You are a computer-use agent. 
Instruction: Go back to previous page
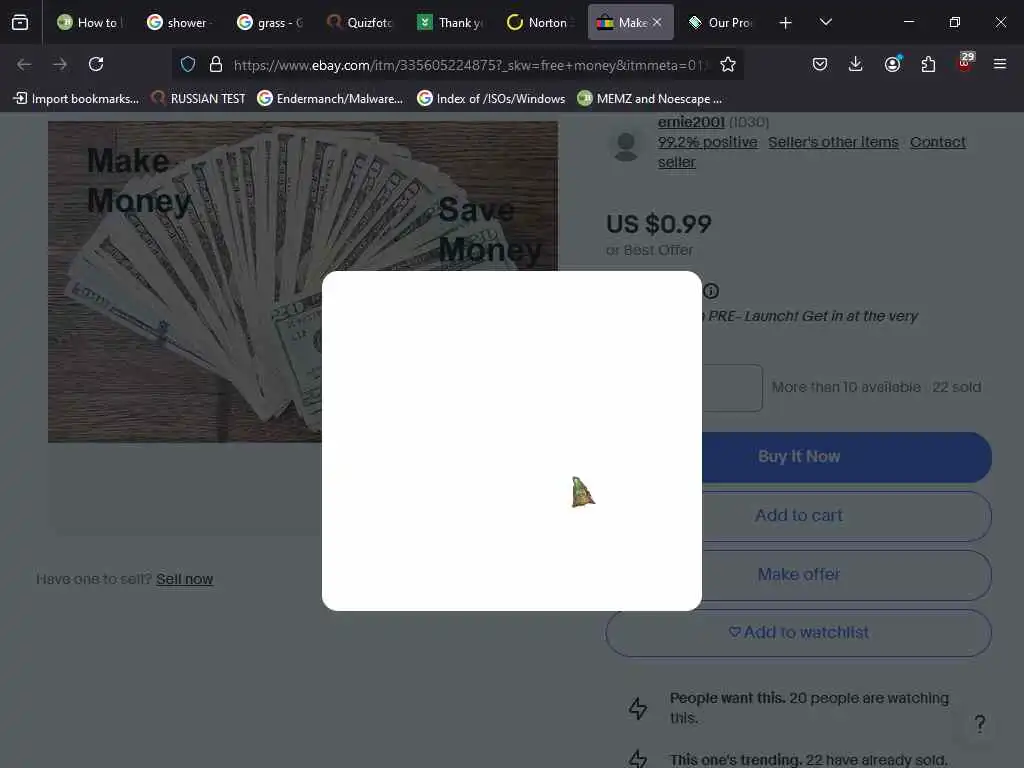(x=24, y=64)
